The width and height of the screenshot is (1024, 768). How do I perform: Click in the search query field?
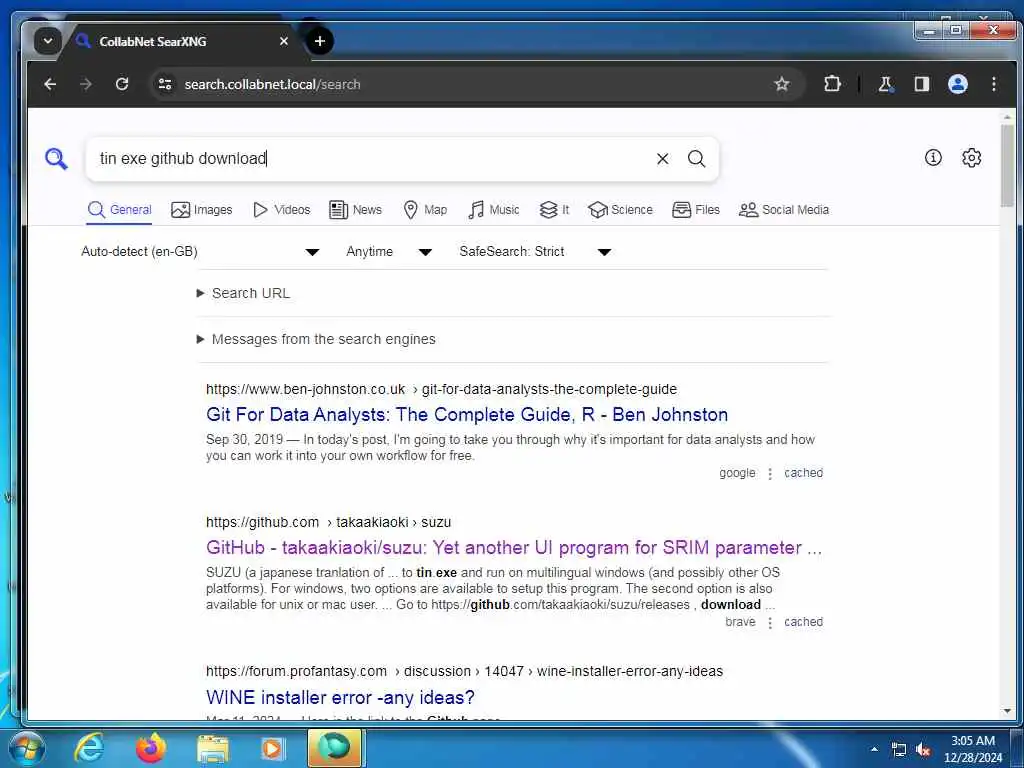click(x=372, y=159)
